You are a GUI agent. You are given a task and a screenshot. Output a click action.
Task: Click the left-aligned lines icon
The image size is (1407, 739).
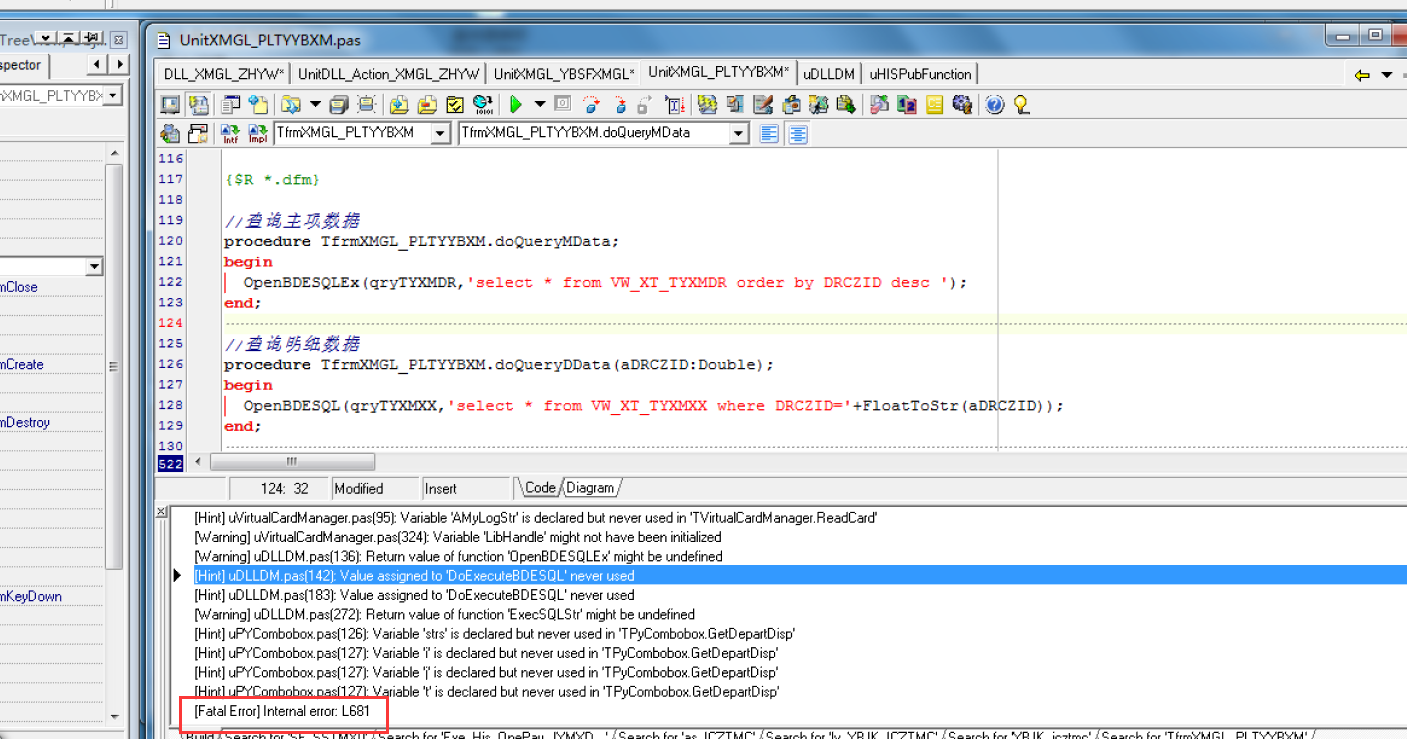769,134
